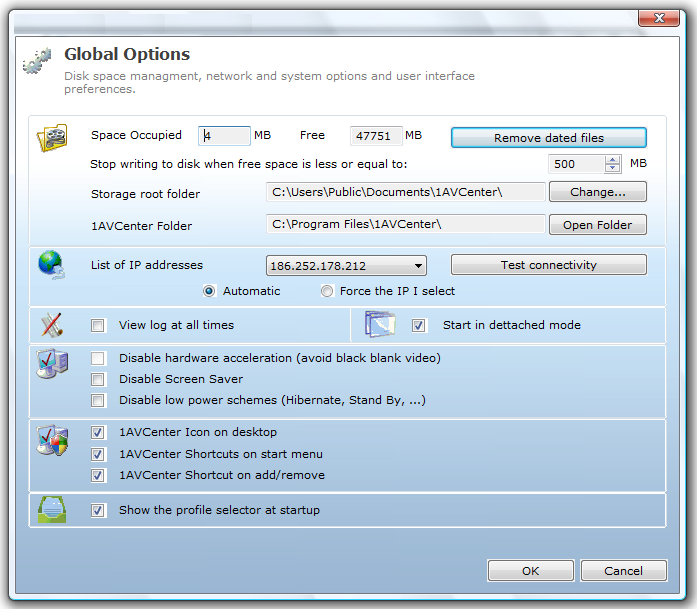Click the view log pencil icon
Image resolution: width=697 pixels, height=609 pixels.
pyautogui.click(x=51, y=325)
